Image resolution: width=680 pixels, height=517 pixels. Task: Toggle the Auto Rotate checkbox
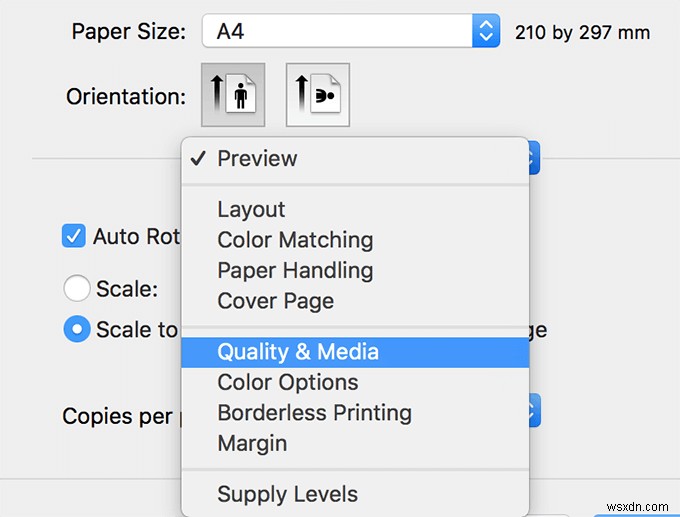click(74, 237)
